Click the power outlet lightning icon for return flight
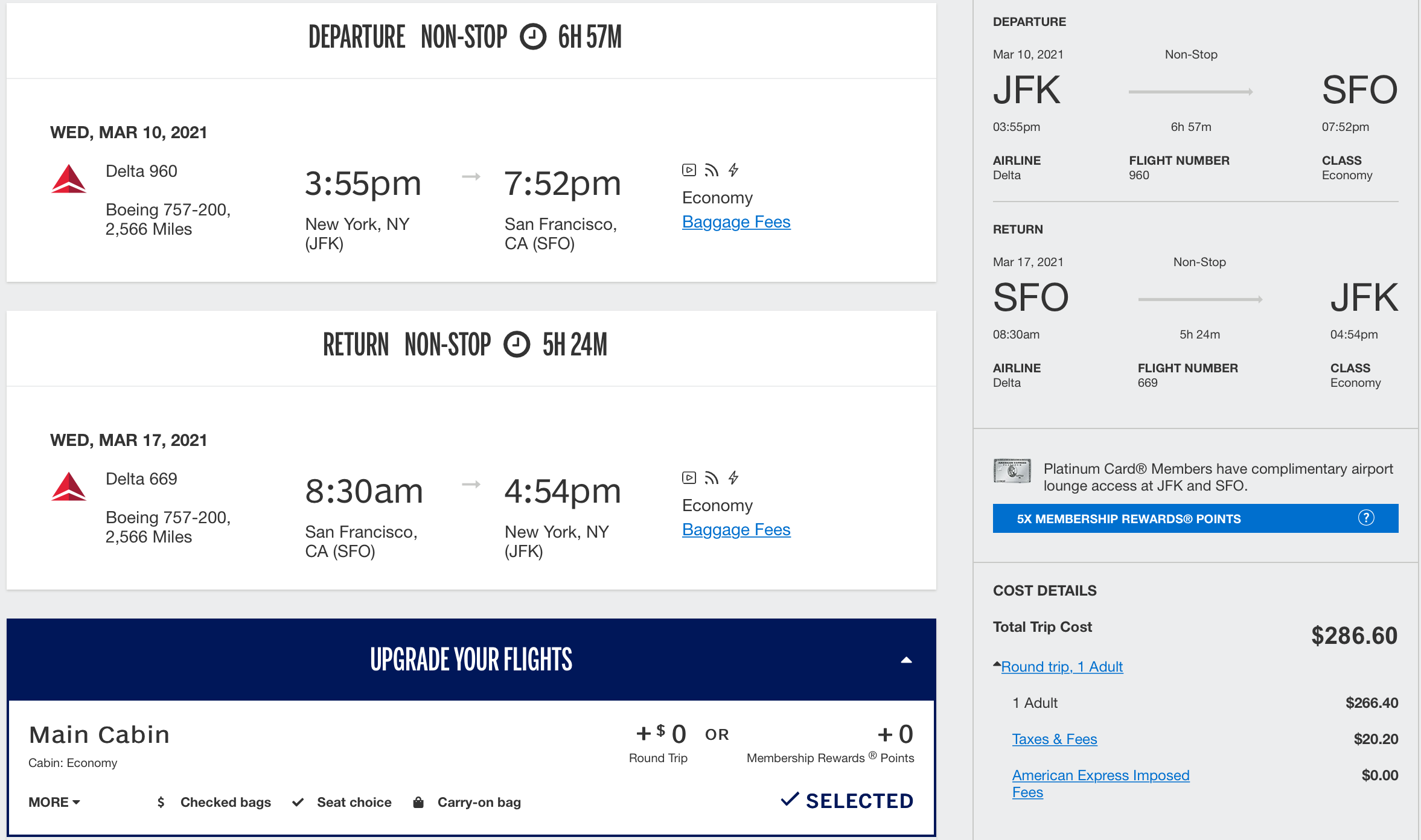The width and height of the screenshot is (1421, 840). (733, 477)
